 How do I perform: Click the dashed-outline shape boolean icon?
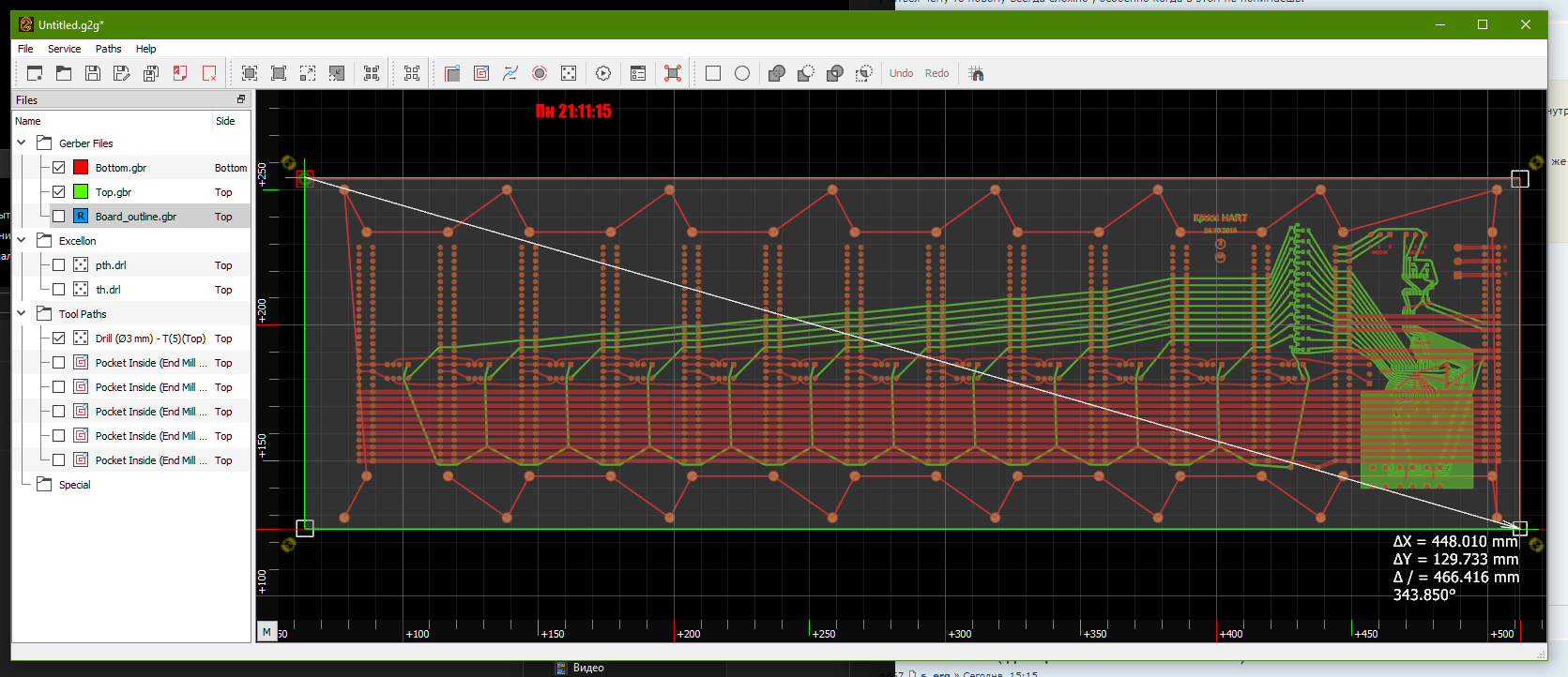tap(864, 73)
